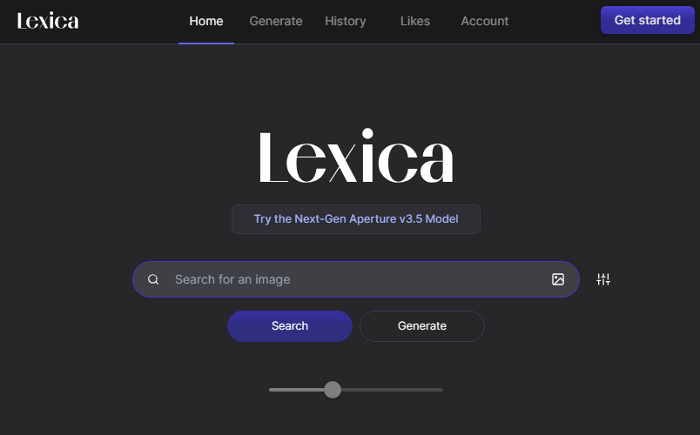
Task: Switch to the Home tab
Action: click(x=206, y=21)
